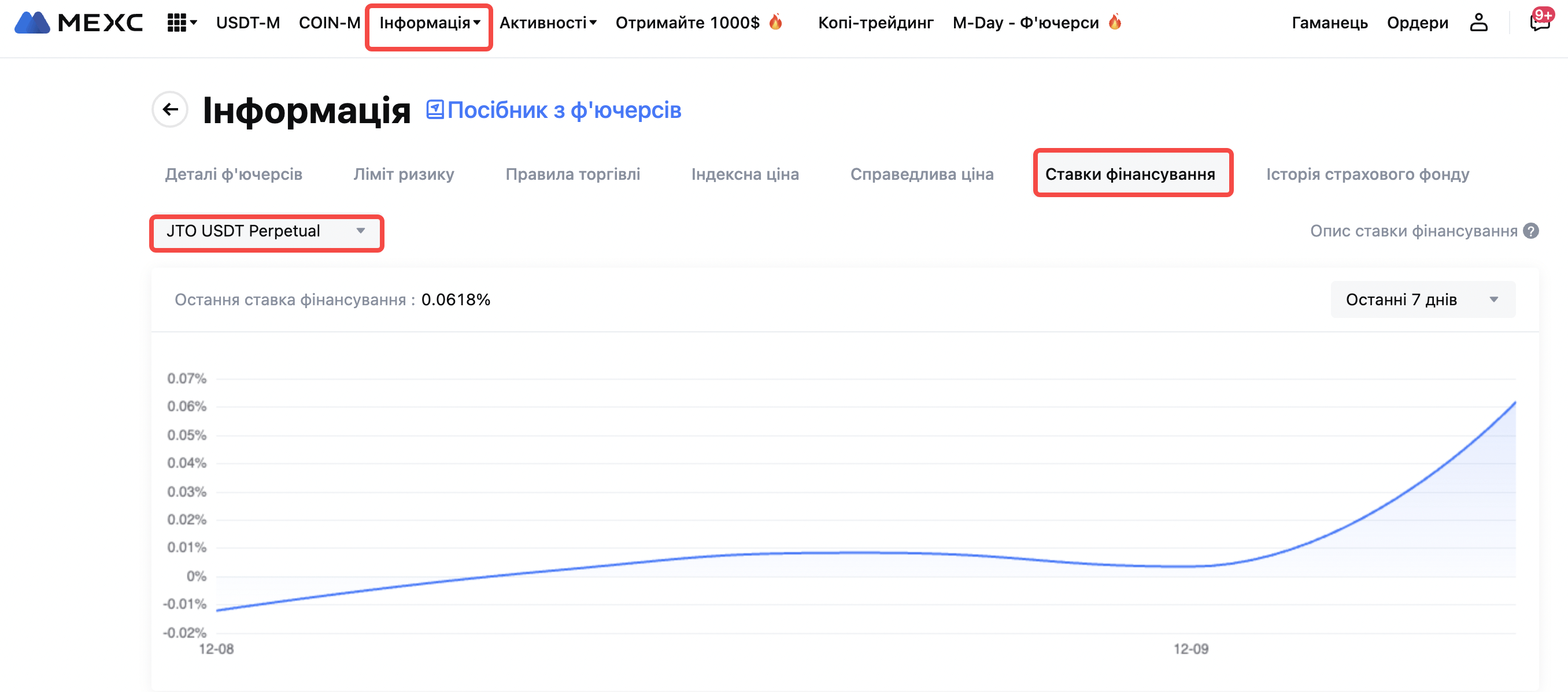Open the apps grid menu icon
The height and width of the screenshot is (692, 1568).
(x=177, y=23)
